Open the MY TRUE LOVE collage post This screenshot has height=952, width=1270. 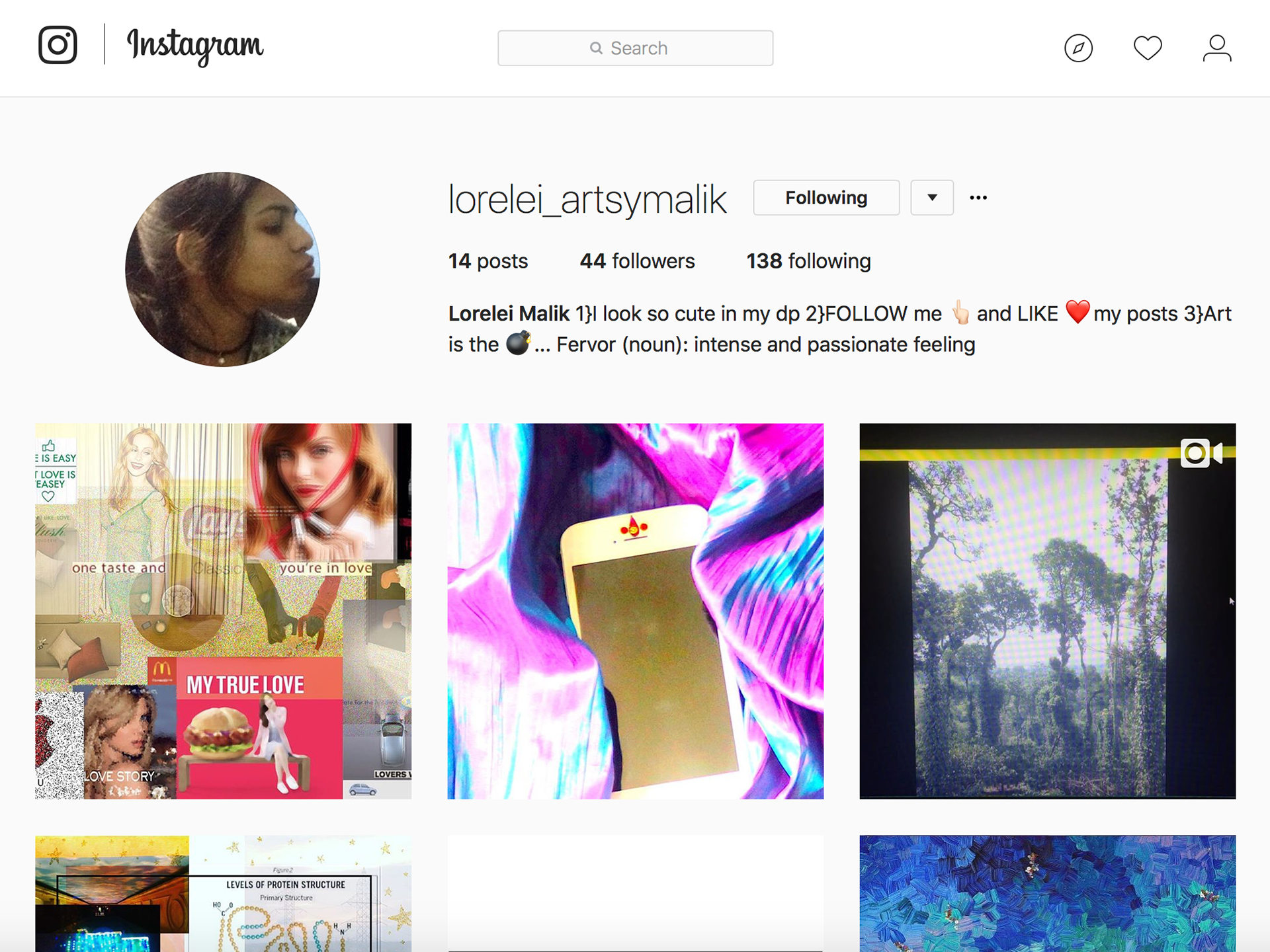pyautogui.click(x=224, y=612)
